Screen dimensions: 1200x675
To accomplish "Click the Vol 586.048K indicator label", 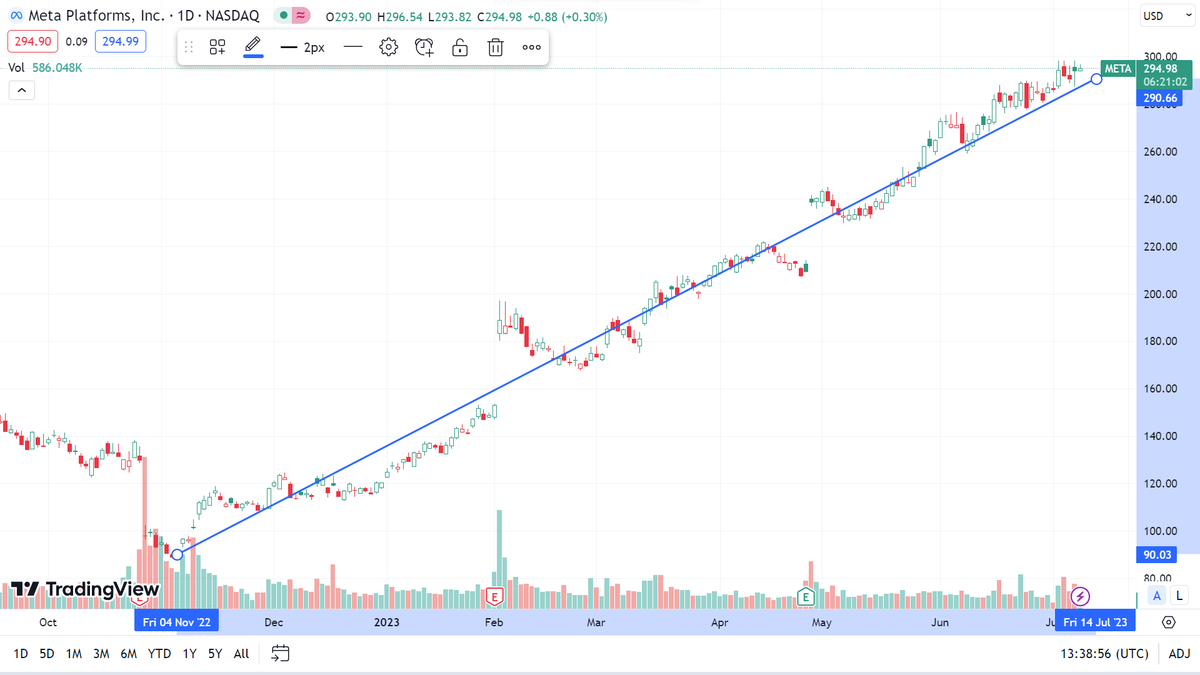I will coord(45,68).
